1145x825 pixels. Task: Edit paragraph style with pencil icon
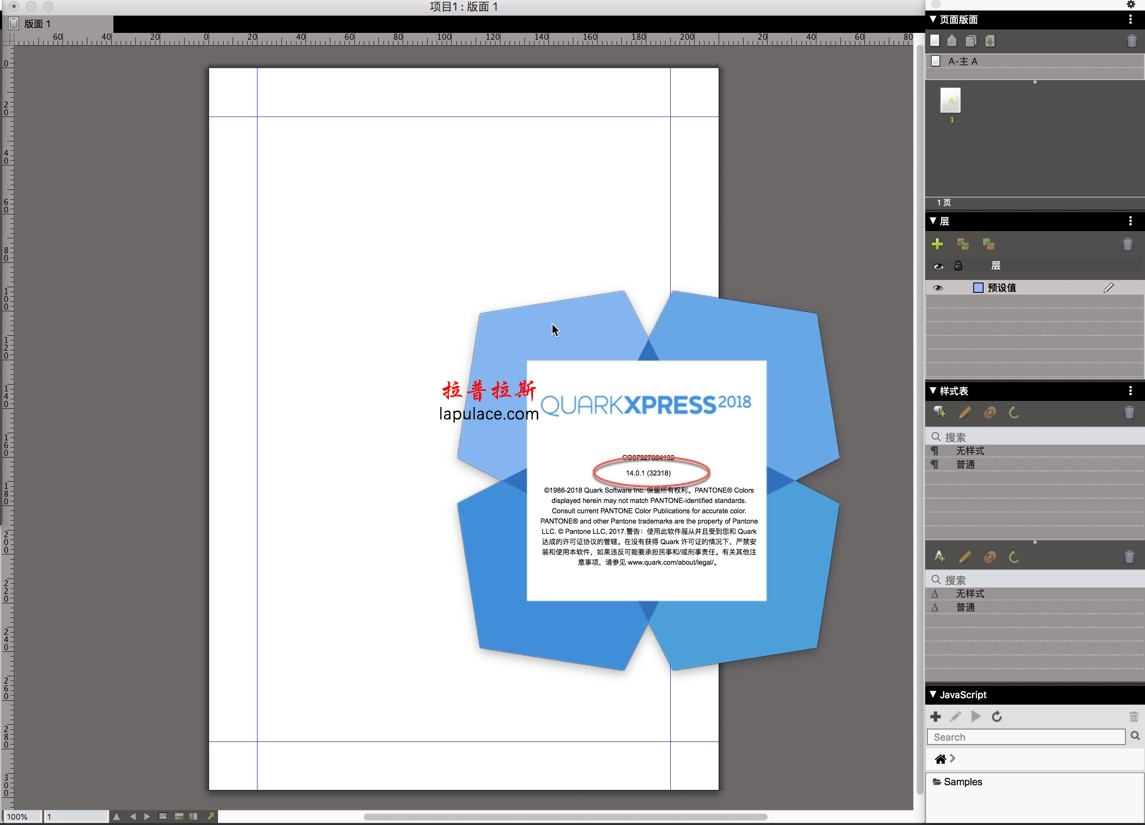pyautogui.click(x=965, y=412)
